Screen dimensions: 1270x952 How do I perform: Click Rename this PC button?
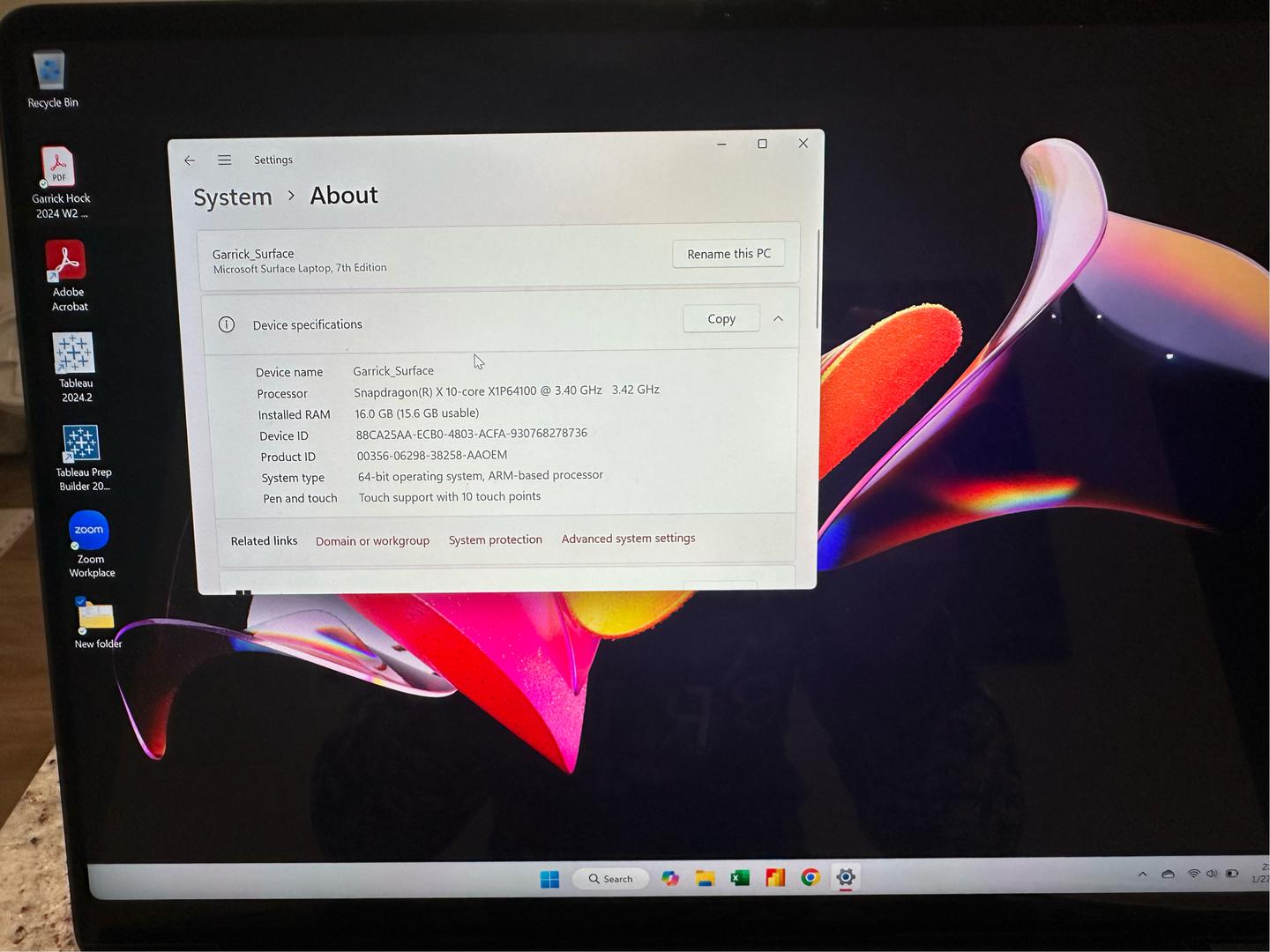click(x=728, y=254)
